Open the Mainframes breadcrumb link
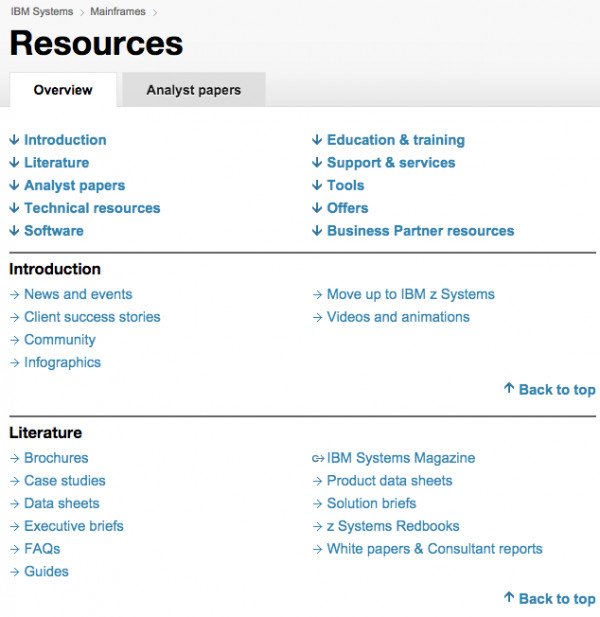 pyautogui.click(x=118, y=11)
